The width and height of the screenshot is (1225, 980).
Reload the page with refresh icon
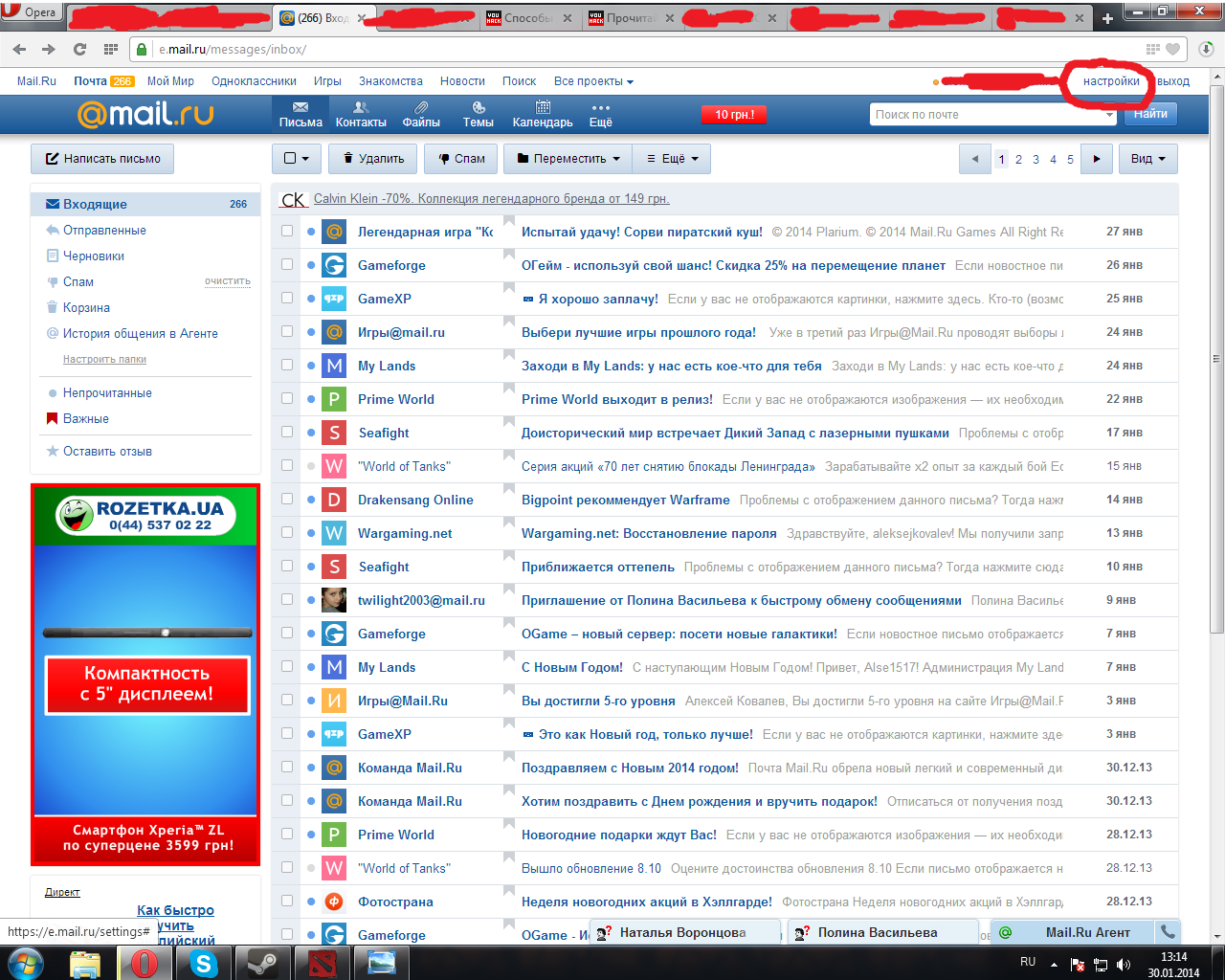point(79,49)
